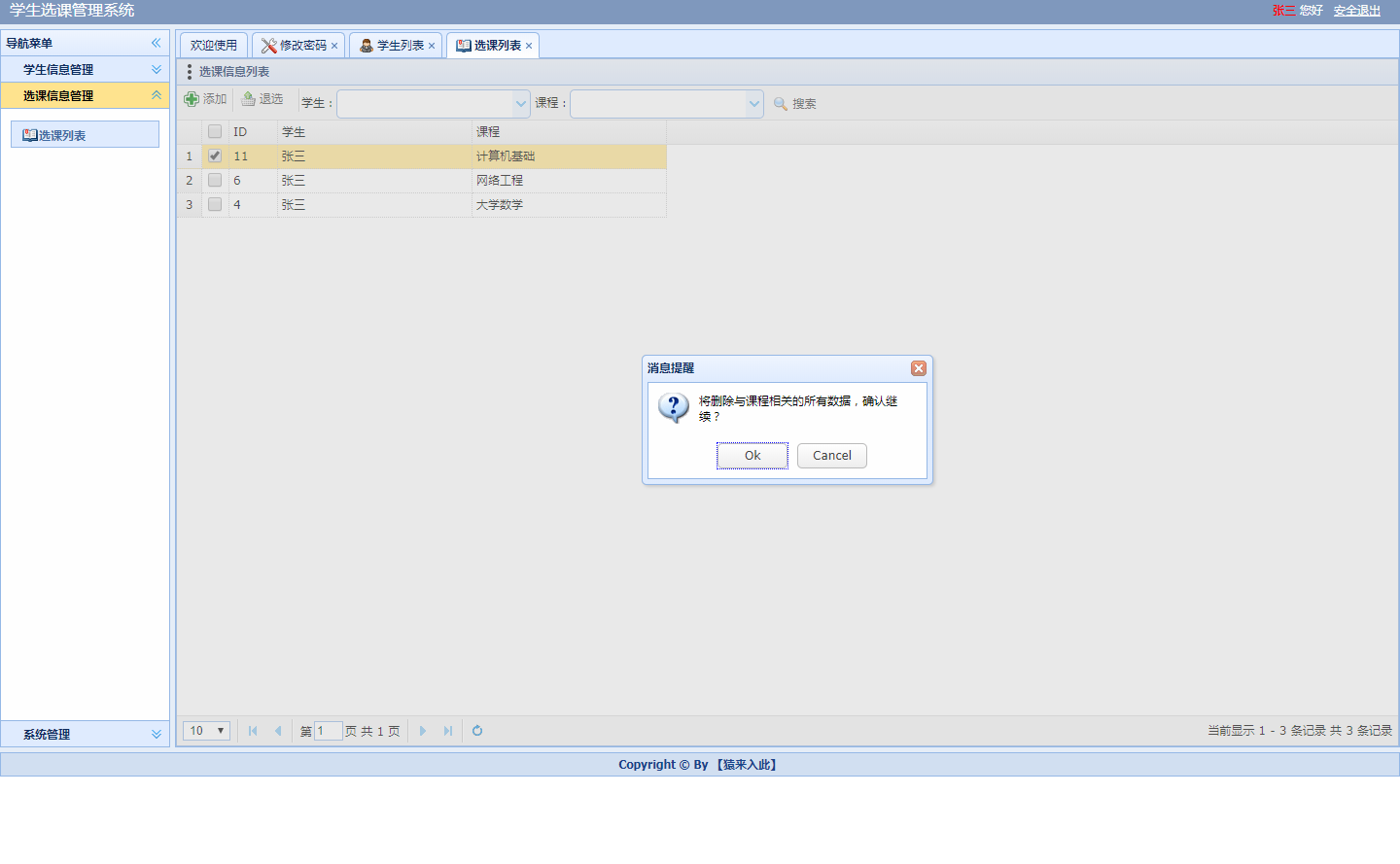Check the row with ID 4
The image size is (1400, 864).
click(x=215, y=204)
